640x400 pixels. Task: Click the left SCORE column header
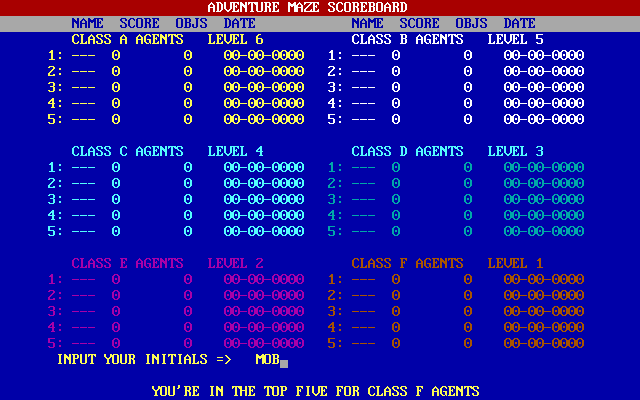pyautogui.click(x=140, y=23)
